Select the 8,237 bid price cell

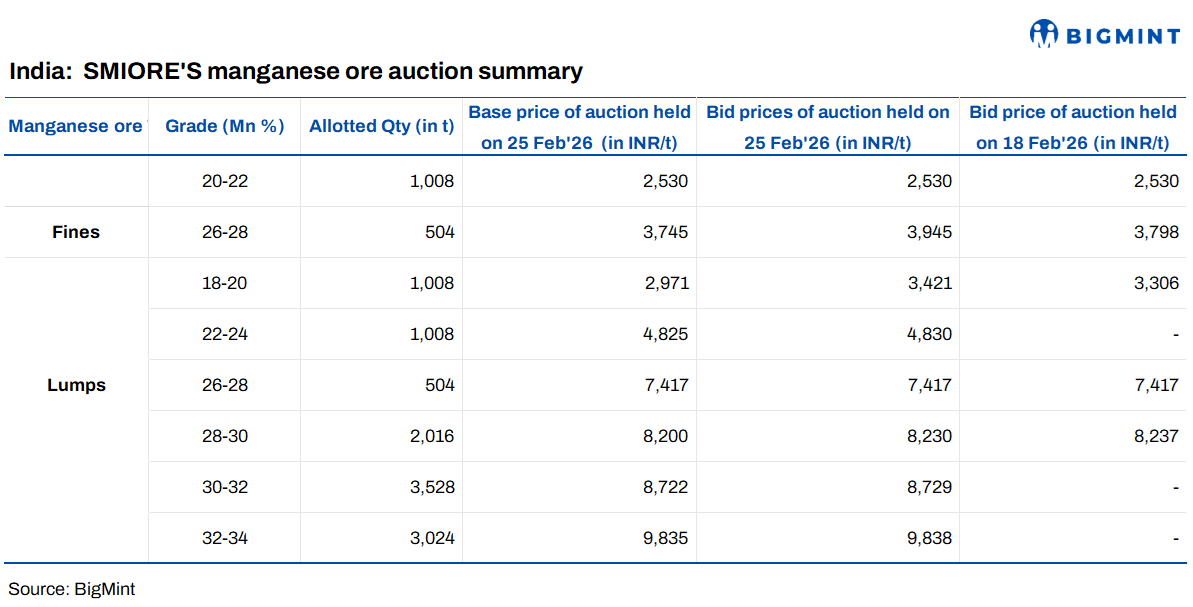pyautogui.click(x=1157, y=436)
